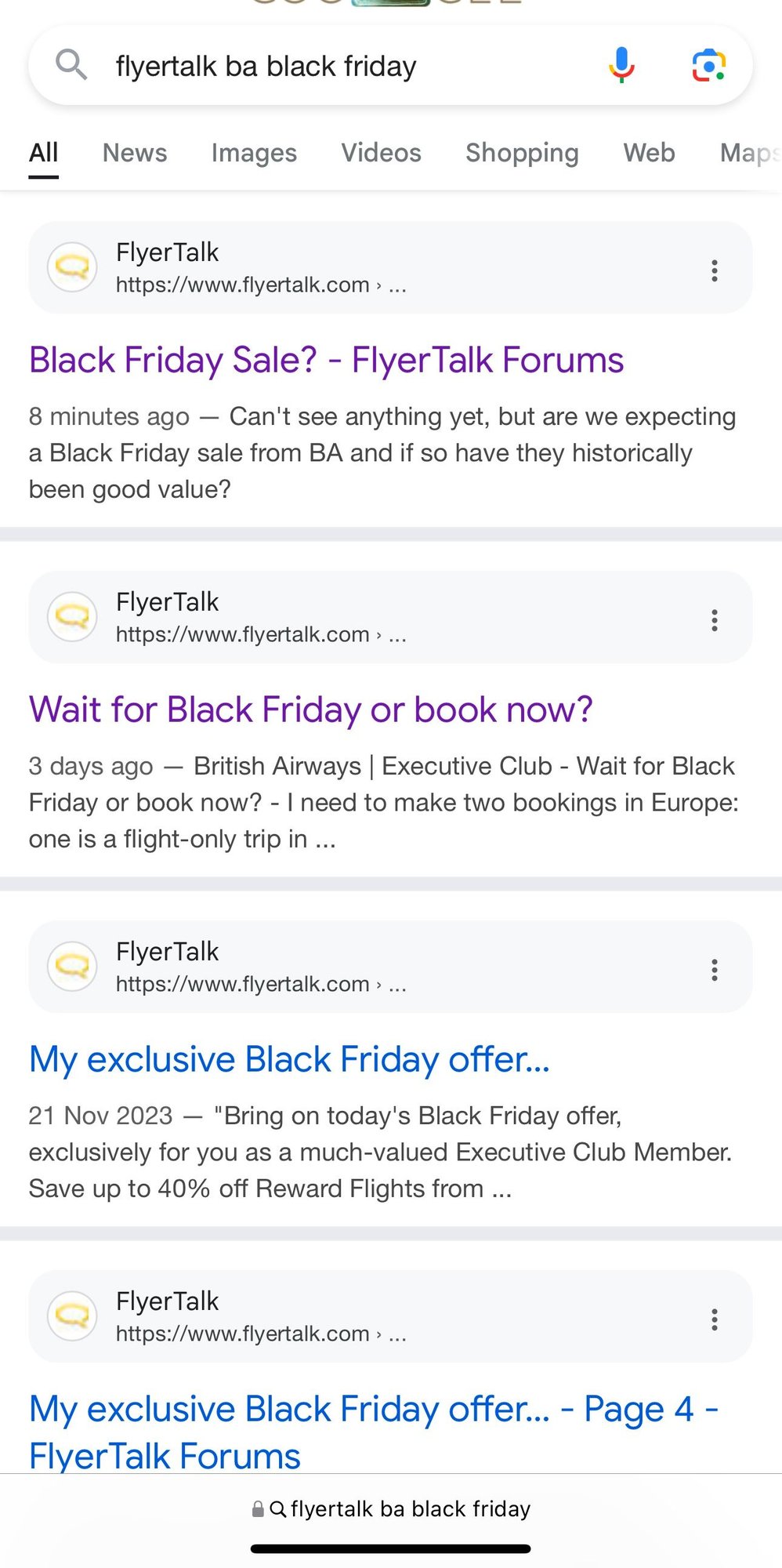Open 'Black Friday Sale? - FlyerTalk Forums'
The height and width of the screenshot is (1568, 782).
tap(326, 360)
